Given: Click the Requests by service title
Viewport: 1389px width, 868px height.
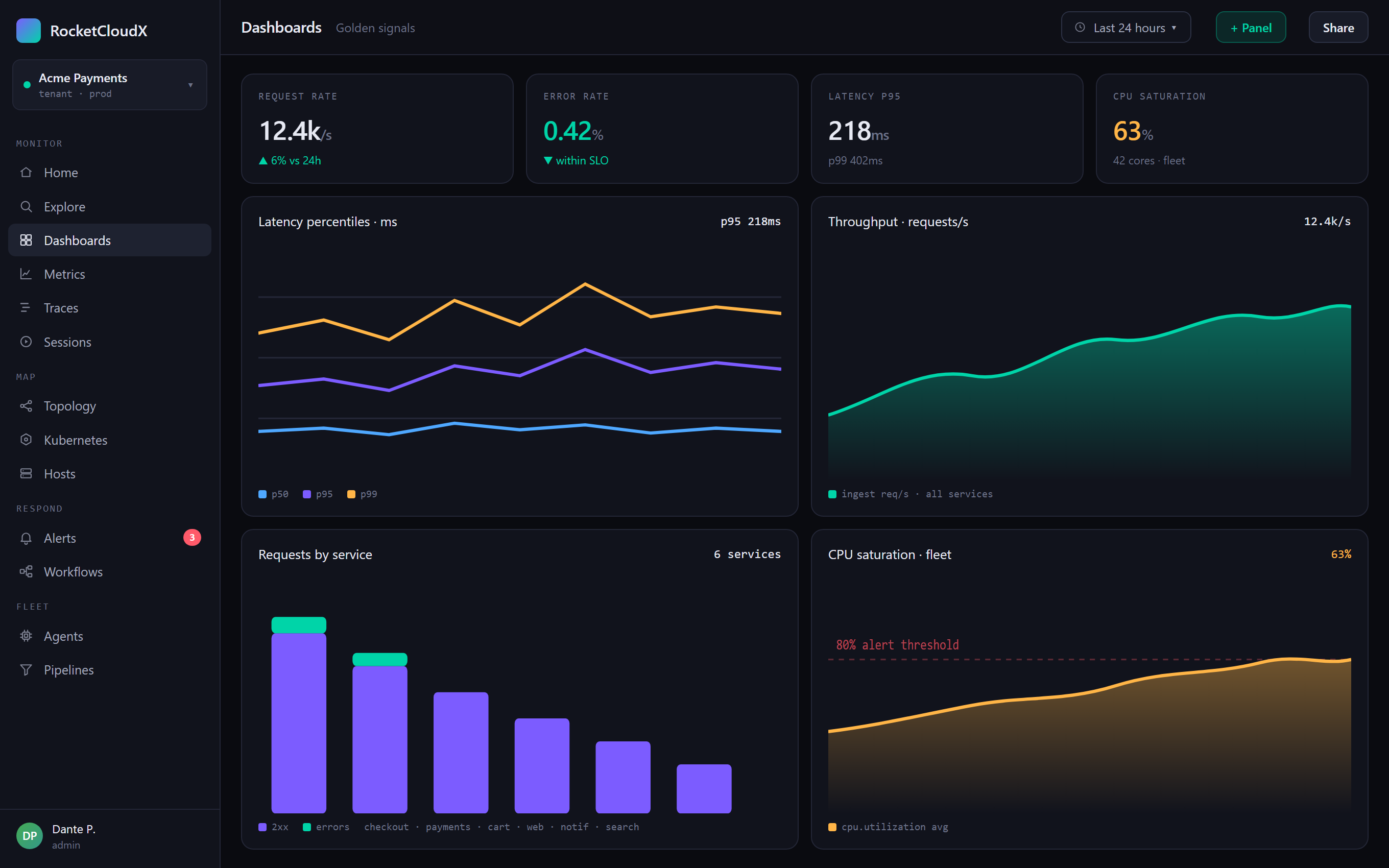Looking at the screenshot, I should (315, 554).
